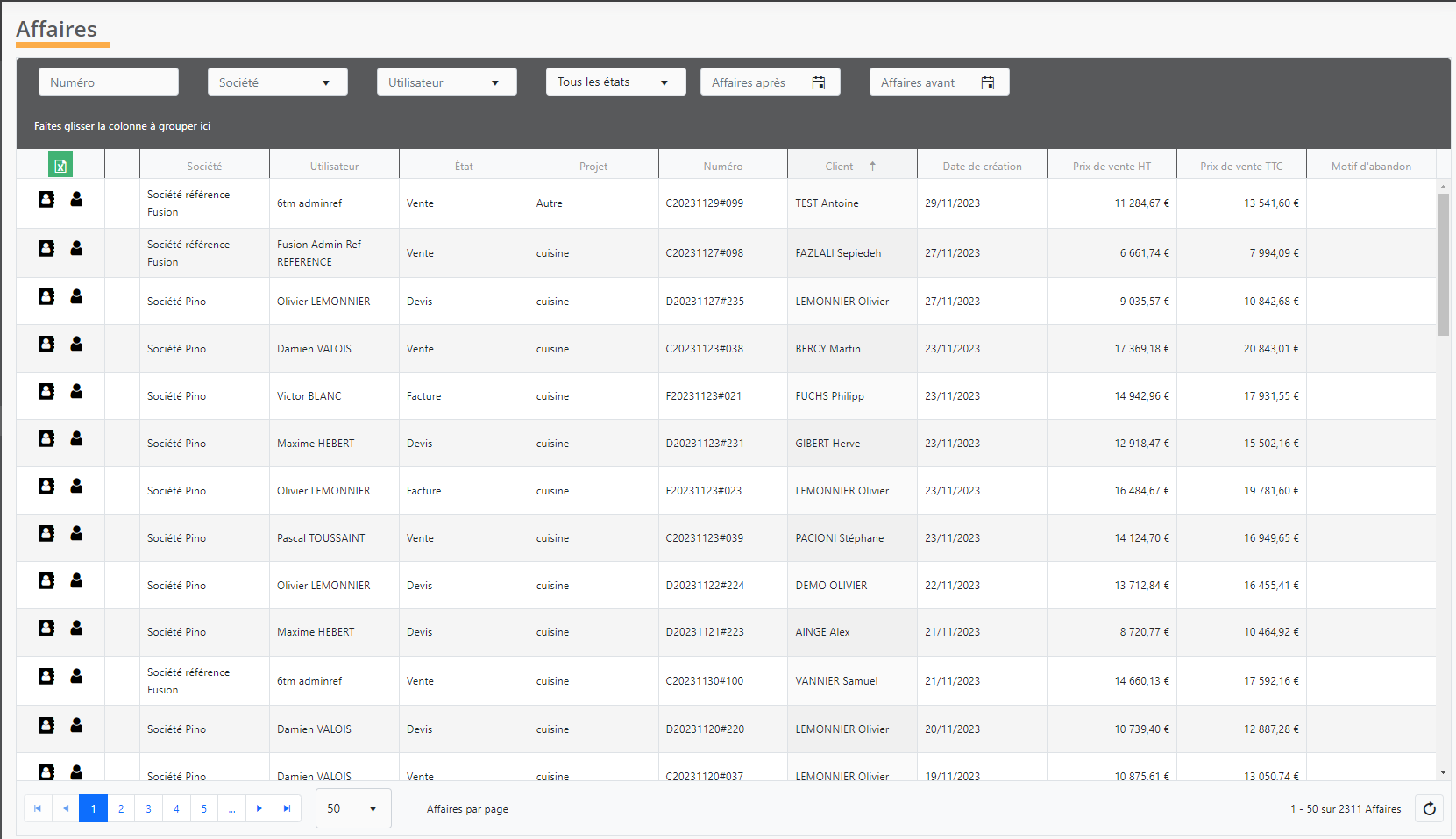This screenshot has height=839, width=1456.
Task: Sort by Date de création column header
Action: click(982, 167)
